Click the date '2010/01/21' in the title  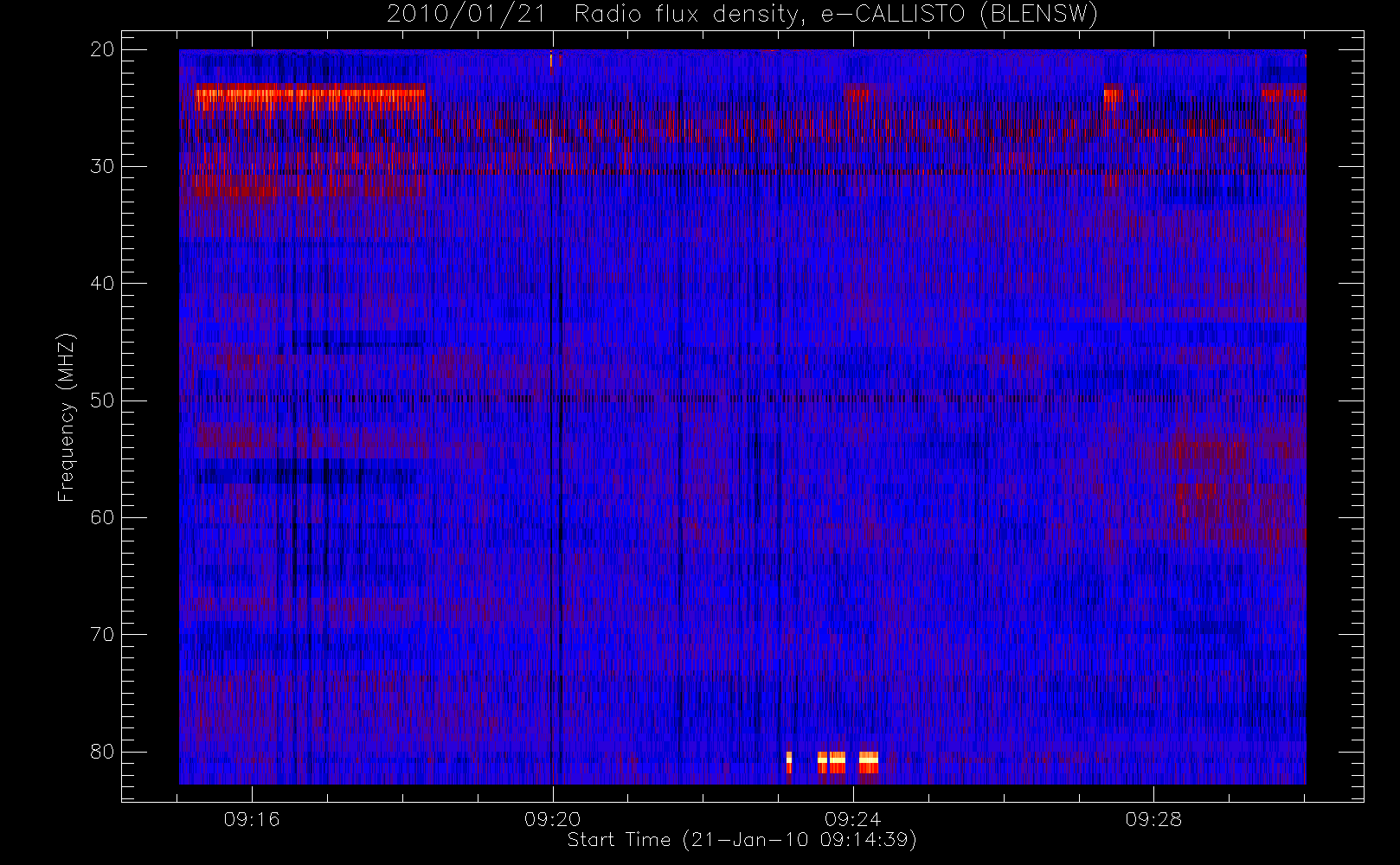point(466,15)
